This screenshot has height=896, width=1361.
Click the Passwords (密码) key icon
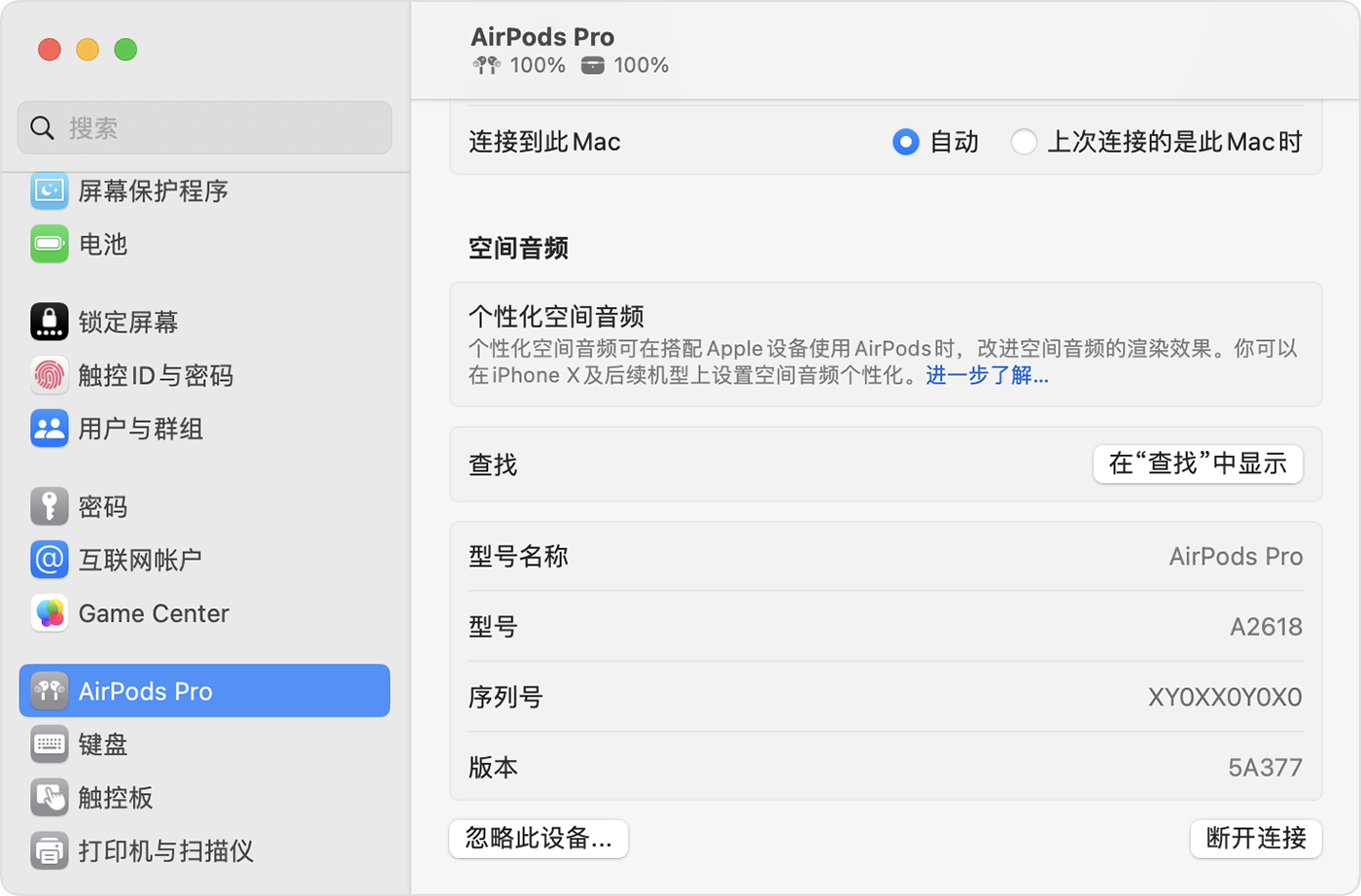coord(50,506)
